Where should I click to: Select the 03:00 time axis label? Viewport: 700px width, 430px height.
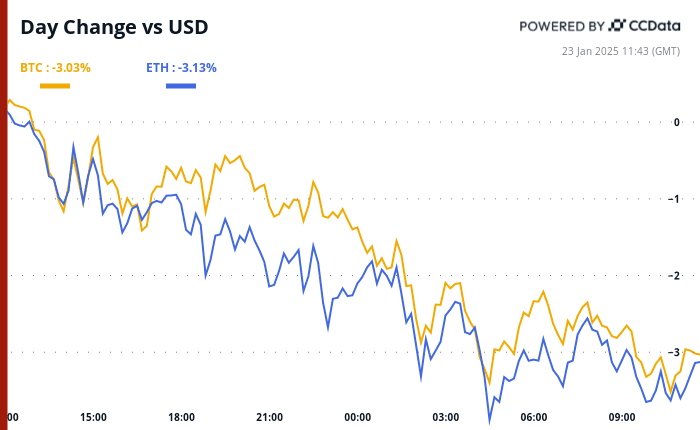[445, 417]
